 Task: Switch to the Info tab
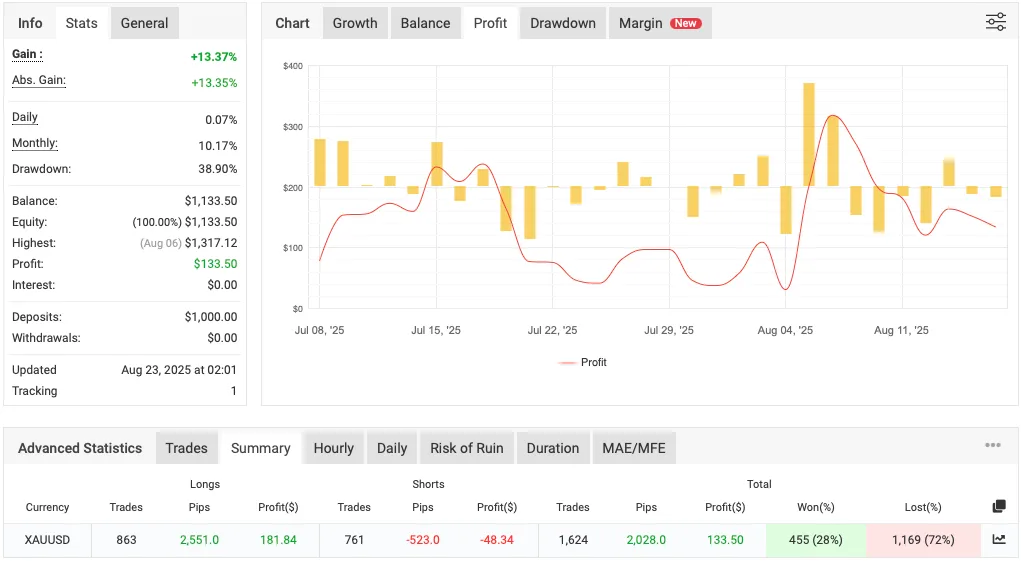pyautogui.click(x=30, y=23)
